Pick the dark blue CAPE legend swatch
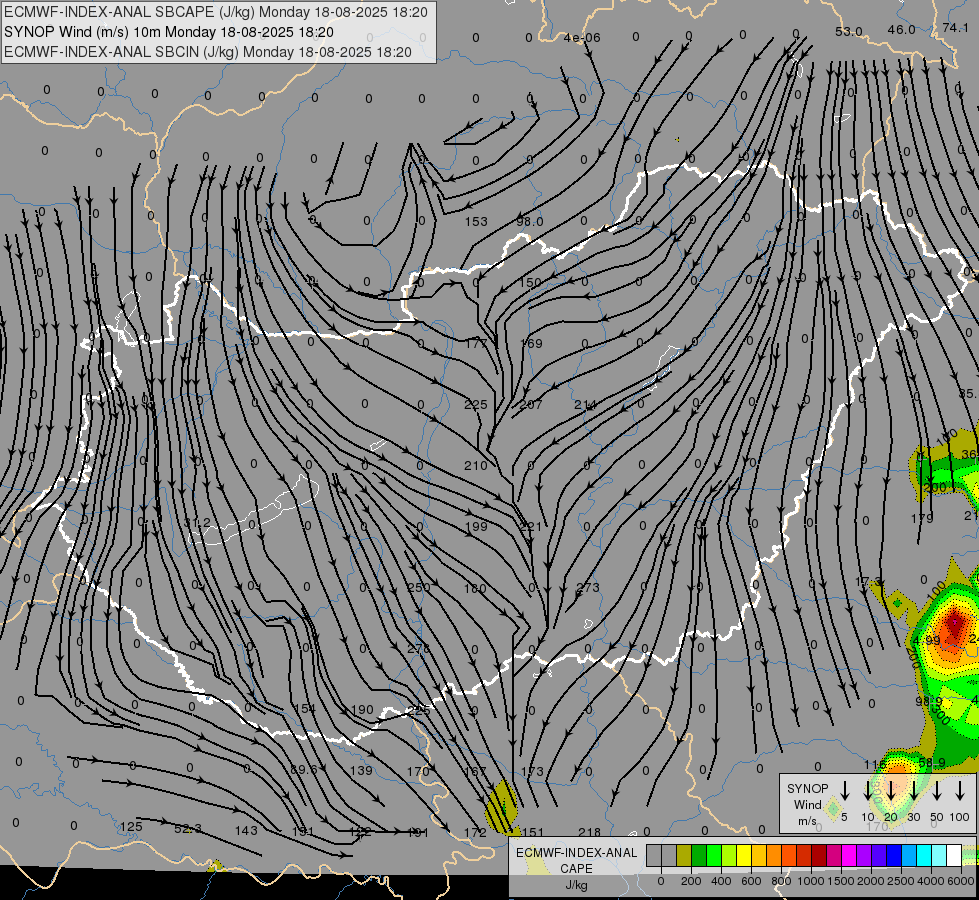The height and width of the screenshot is (900, 979). (893, 856)
